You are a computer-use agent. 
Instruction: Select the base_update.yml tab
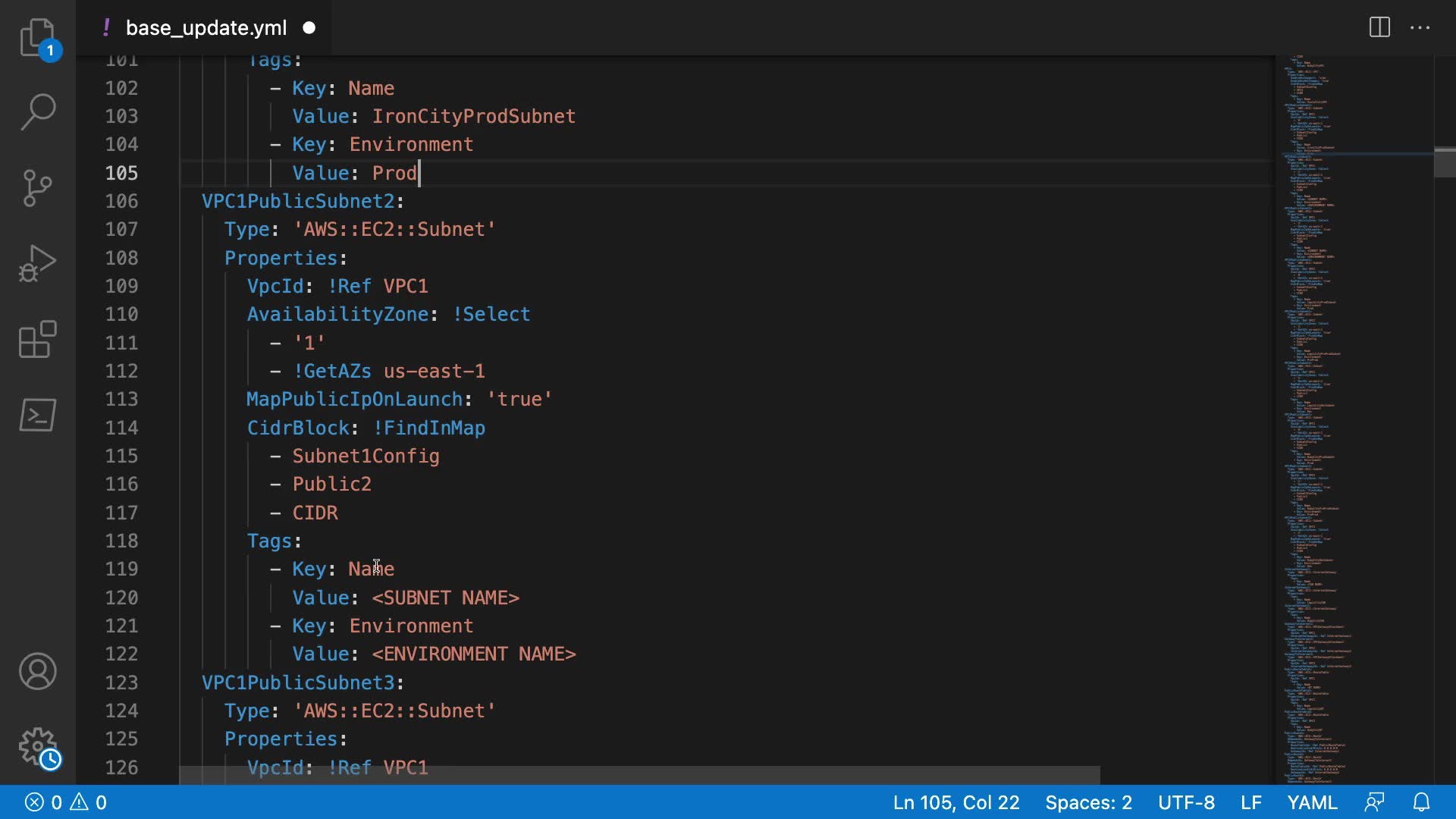[x=206, y=28]
